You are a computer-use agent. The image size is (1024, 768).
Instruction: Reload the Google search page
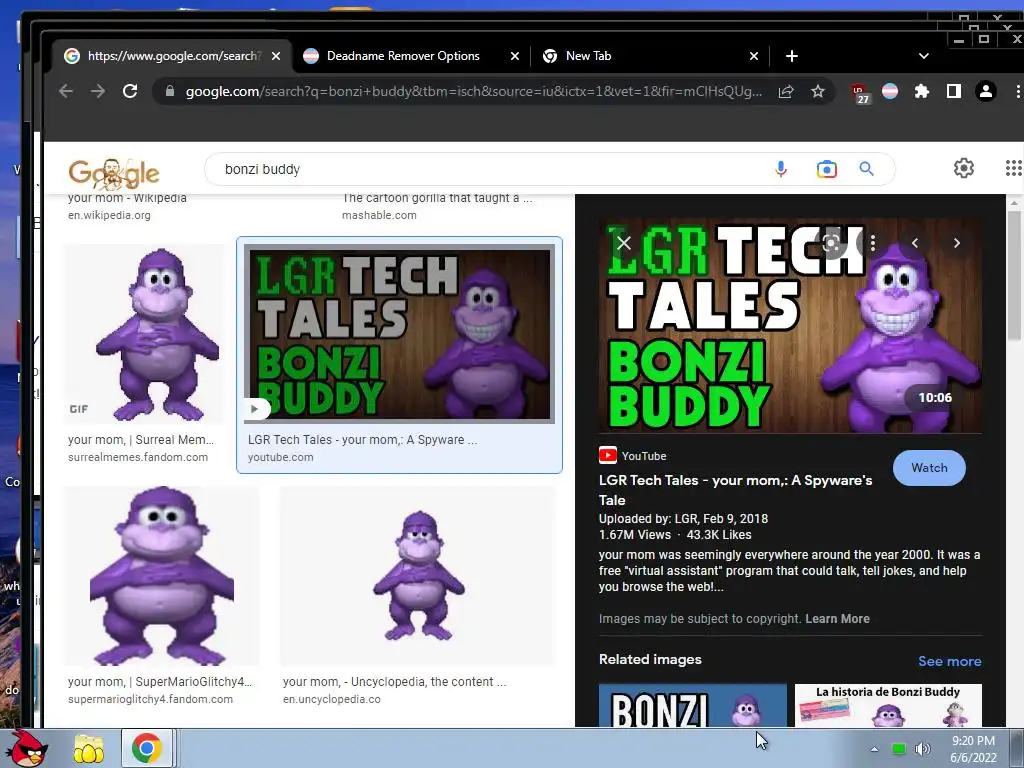point(130,91)
